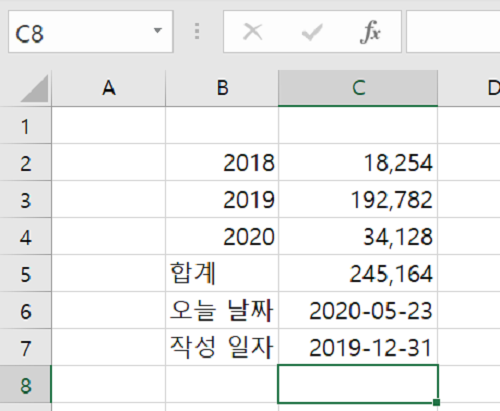The width and height of the screenshot is (500, 411).
Task: Select row 7 header
Action: coord(26,348)
